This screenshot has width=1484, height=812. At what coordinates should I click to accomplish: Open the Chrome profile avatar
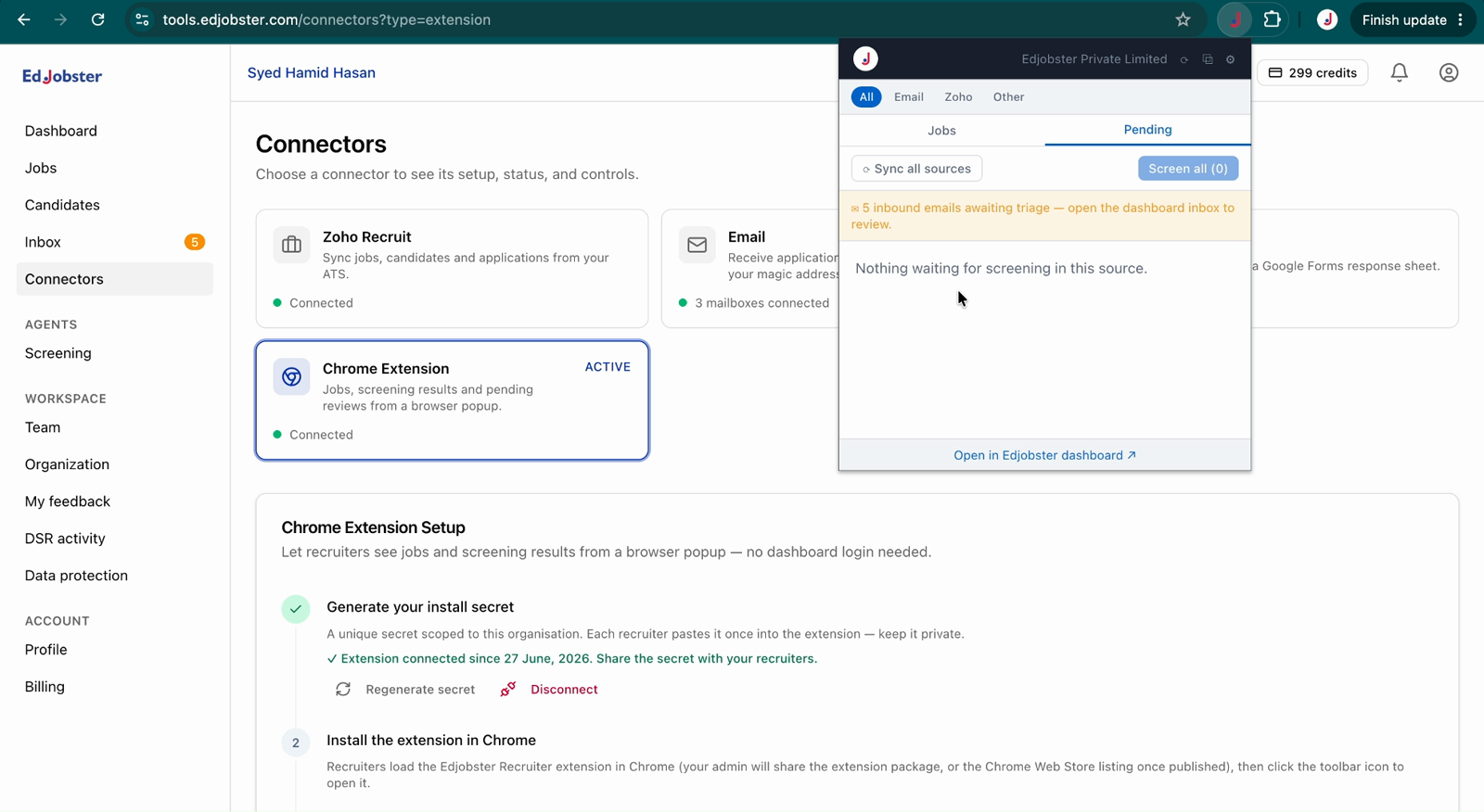coord(1327,19)
